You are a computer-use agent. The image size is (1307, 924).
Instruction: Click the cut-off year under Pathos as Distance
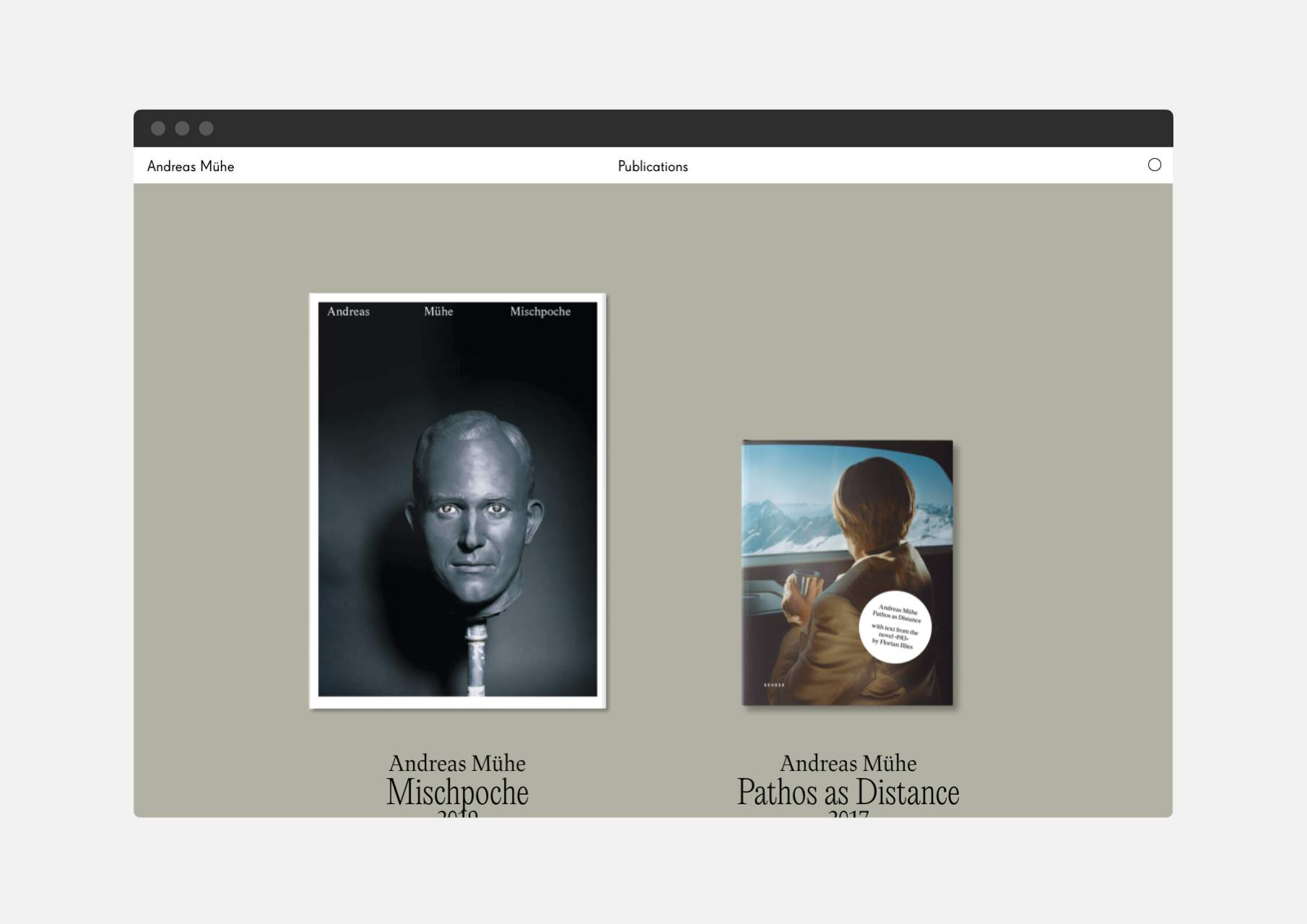click(x=848, y=814)
